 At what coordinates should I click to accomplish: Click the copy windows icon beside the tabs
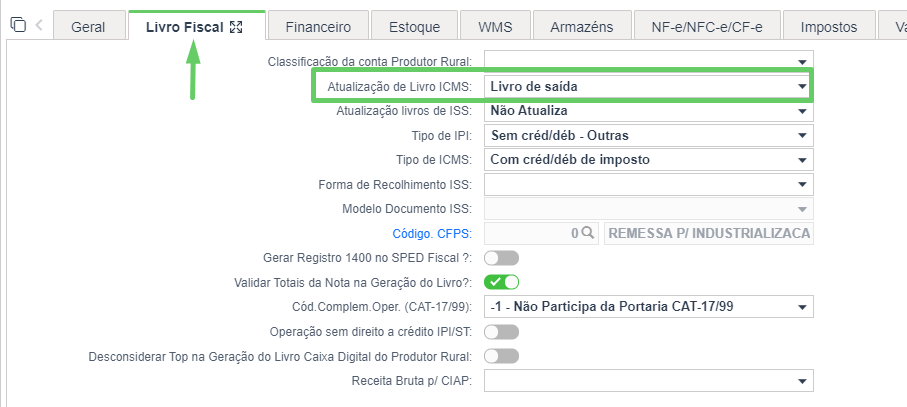click(x=19, y=25)
